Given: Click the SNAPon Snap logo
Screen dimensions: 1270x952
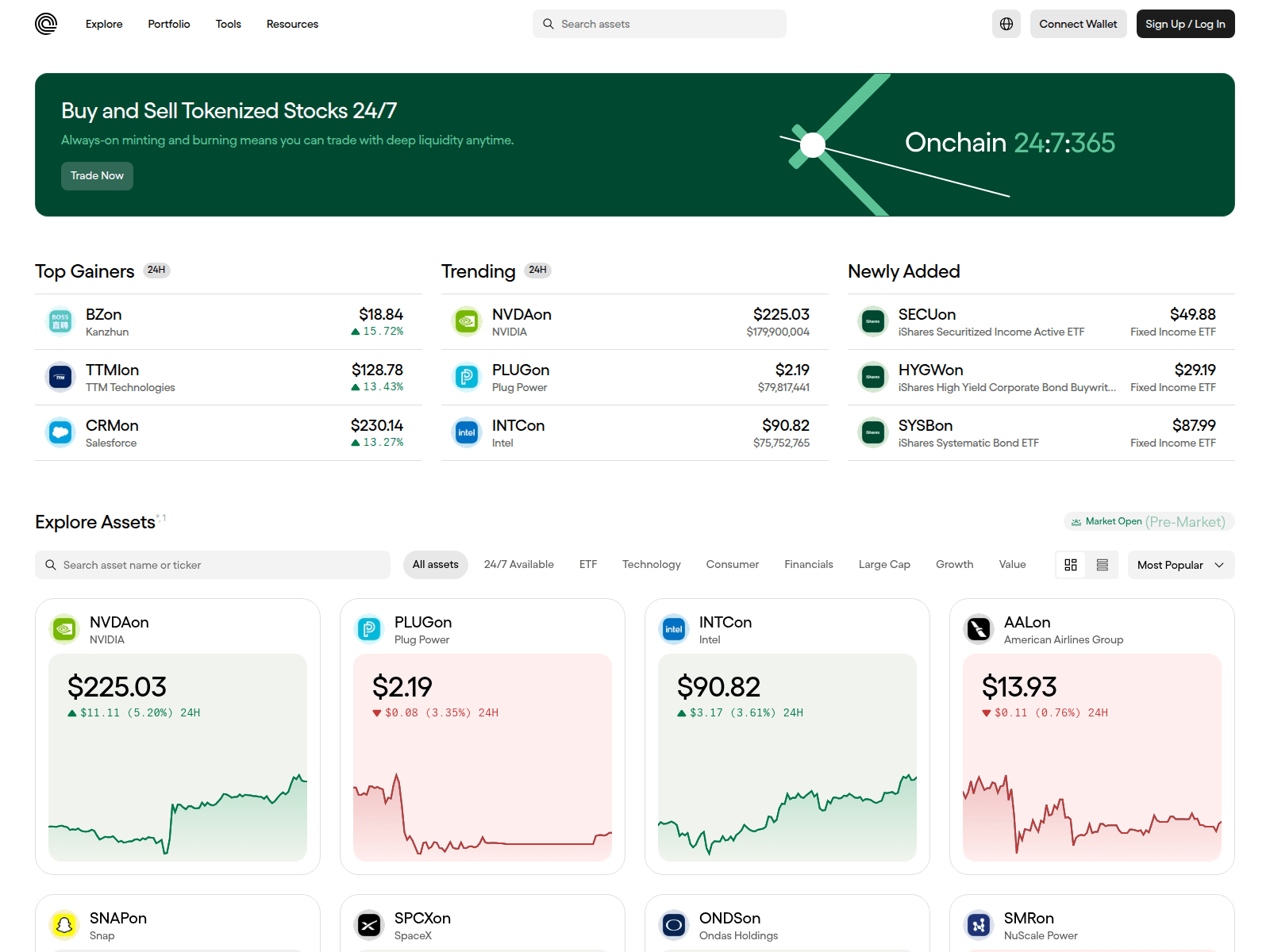Looking at the screenshot, I should click(x=64, y=926).
